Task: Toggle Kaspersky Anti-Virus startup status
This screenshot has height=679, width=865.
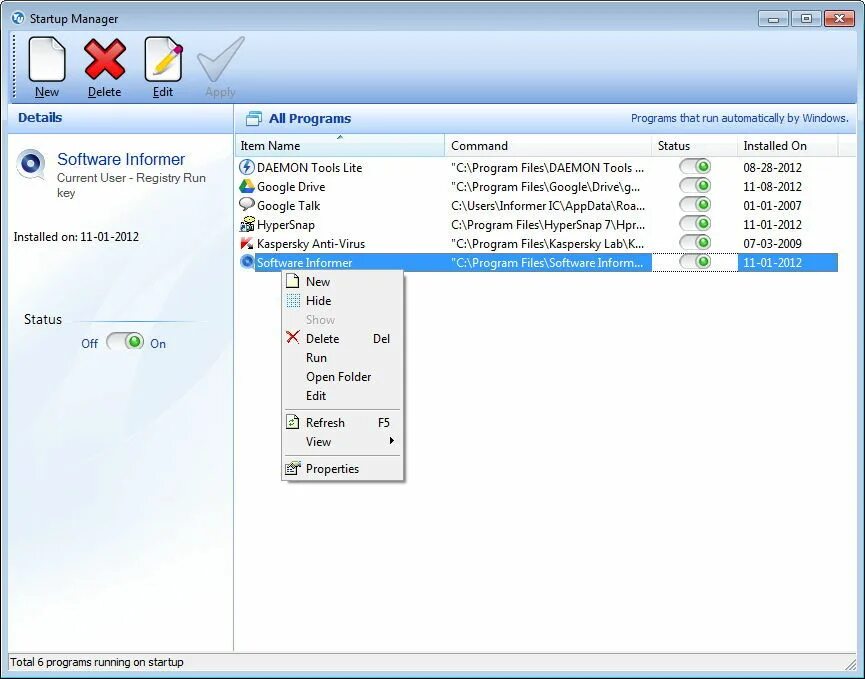Action: tap(695, 243)
